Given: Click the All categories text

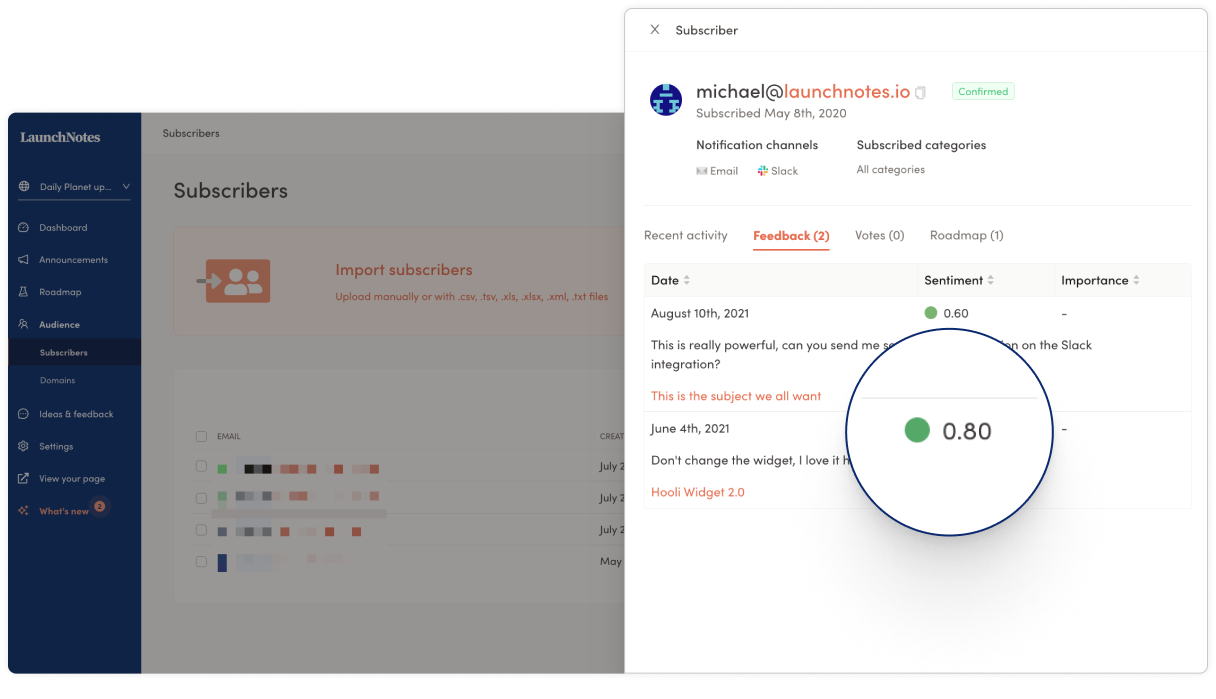Looking at the screenshot, I should point(890,170).
